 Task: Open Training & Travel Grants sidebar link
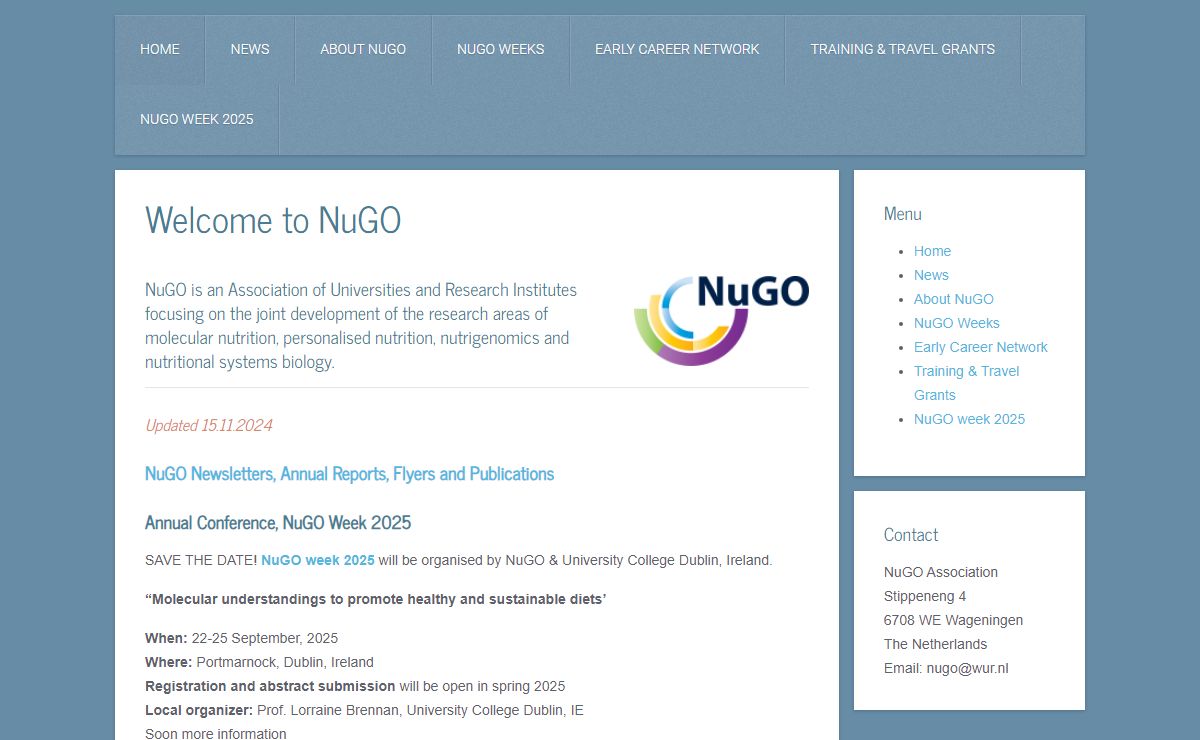pyautogui.click(x=966, y=383)
